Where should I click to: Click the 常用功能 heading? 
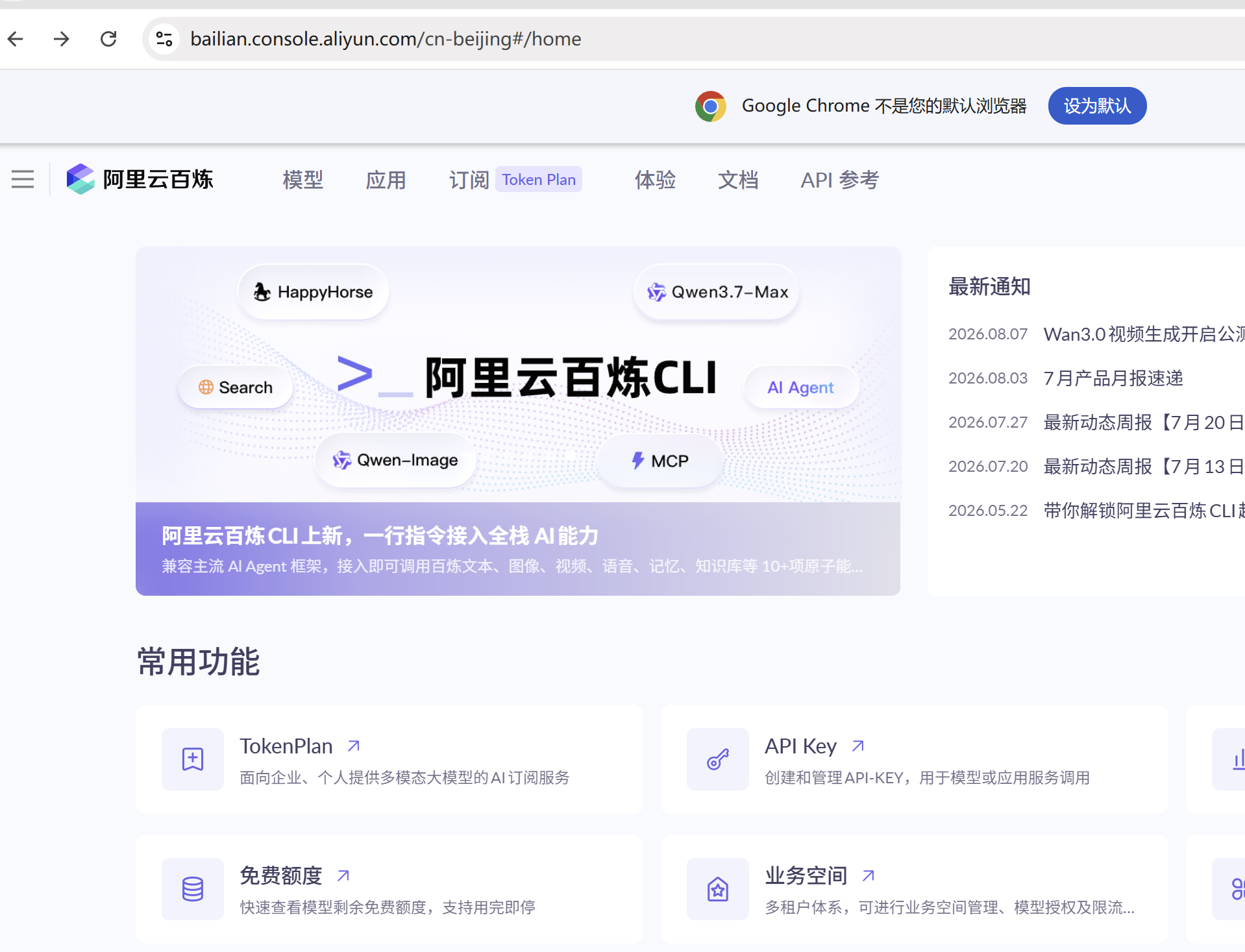click(x=198, y=662)
